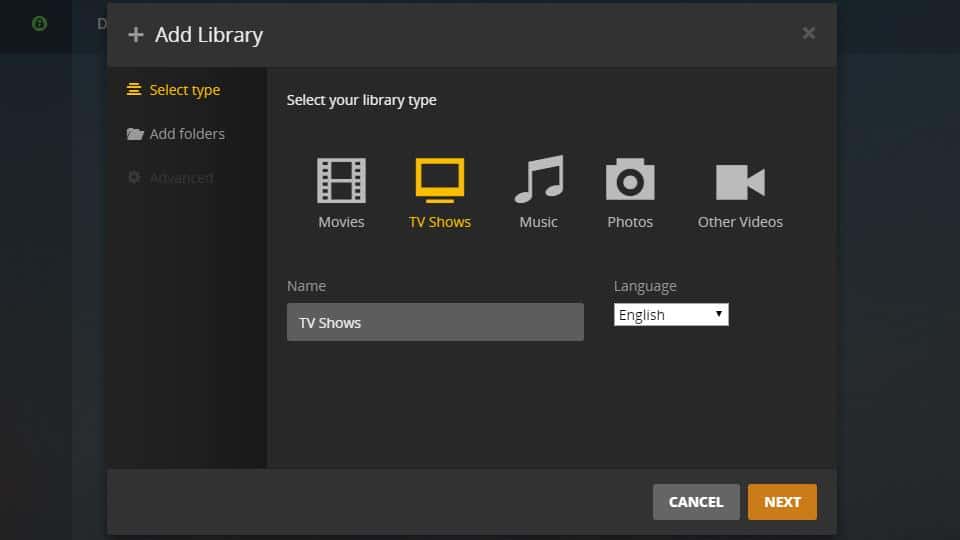Go to the Add folders step
Screen dimensions: 960x540
[x=187, y=134]
